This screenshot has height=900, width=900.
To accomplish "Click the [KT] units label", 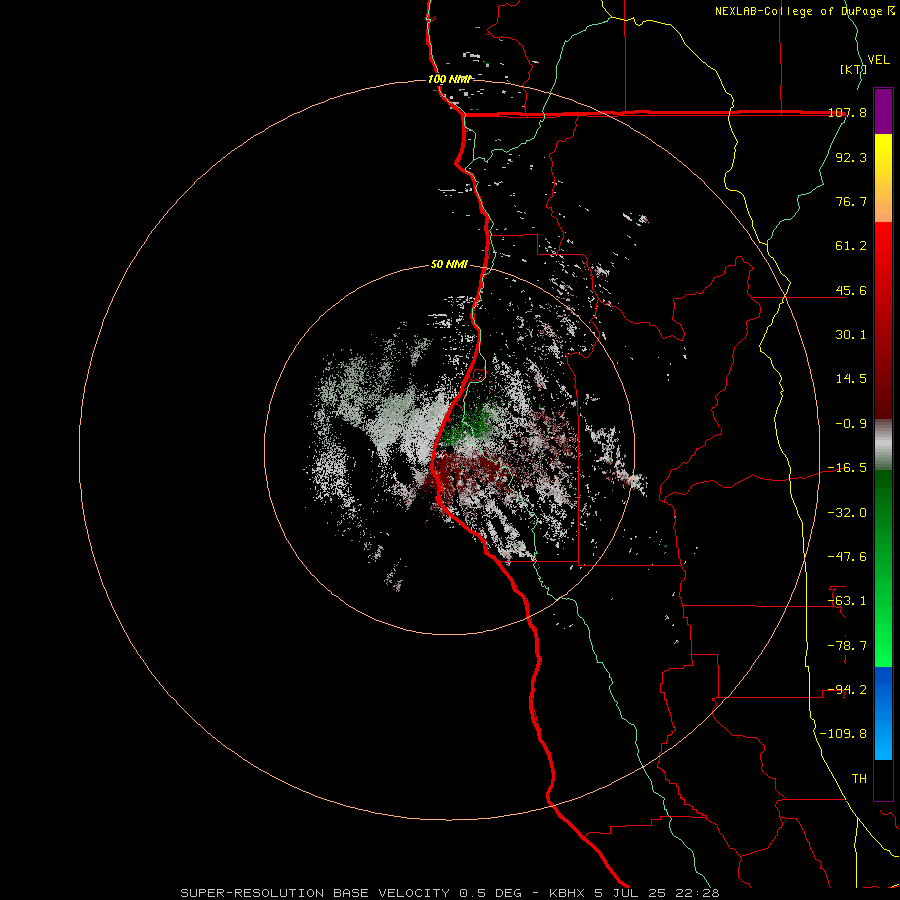I will coord(853,69).
